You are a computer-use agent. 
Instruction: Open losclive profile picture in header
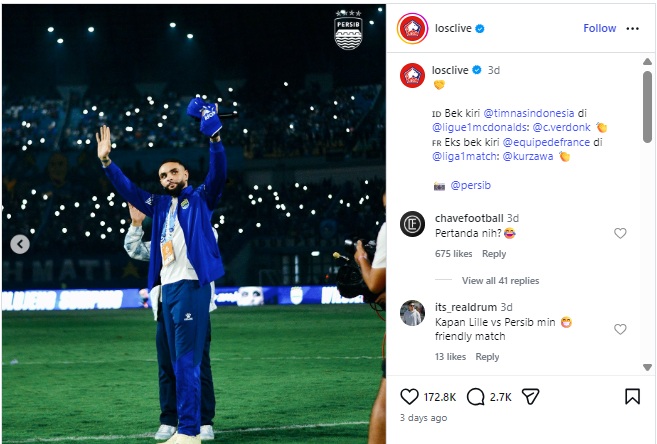tap(412, 28)
